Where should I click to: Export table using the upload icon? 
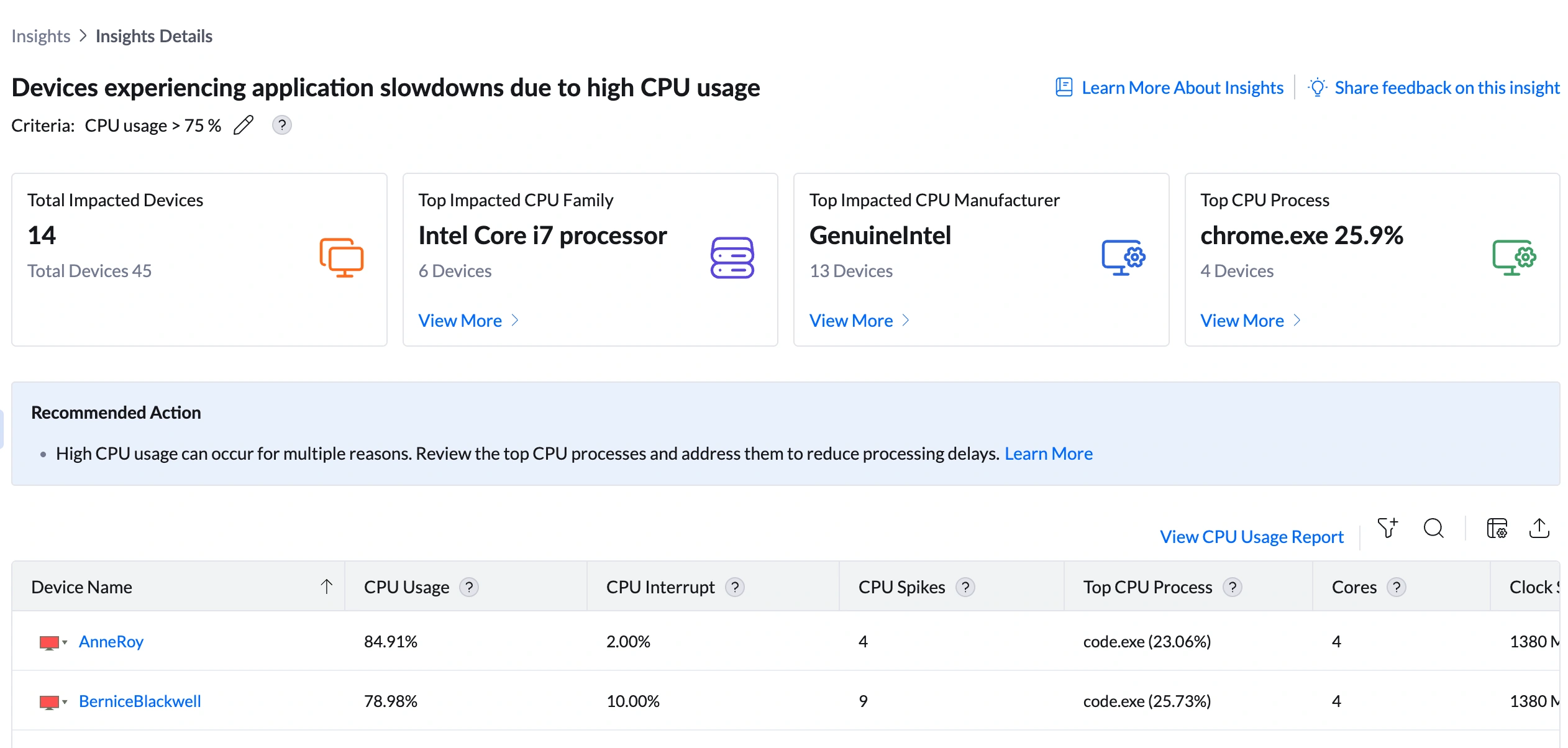[x=1539, y=528]
